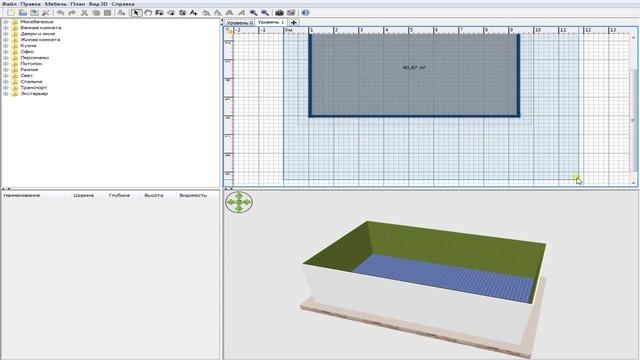Open the Правка menu
Screen dimensions: 640x360
click(31, 4)
